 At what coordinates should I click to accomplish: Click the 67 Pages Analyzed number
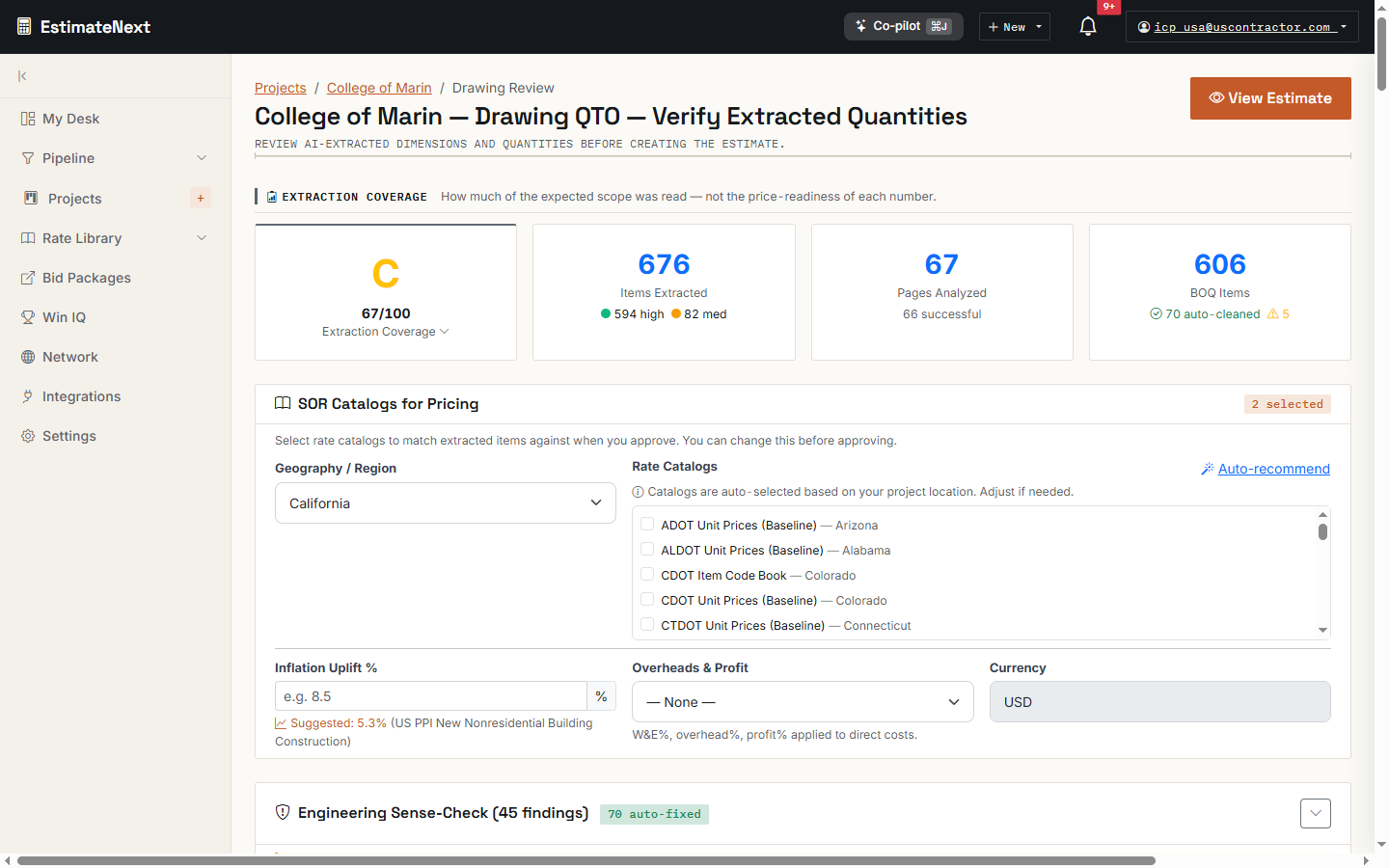[x=941, y=263]
